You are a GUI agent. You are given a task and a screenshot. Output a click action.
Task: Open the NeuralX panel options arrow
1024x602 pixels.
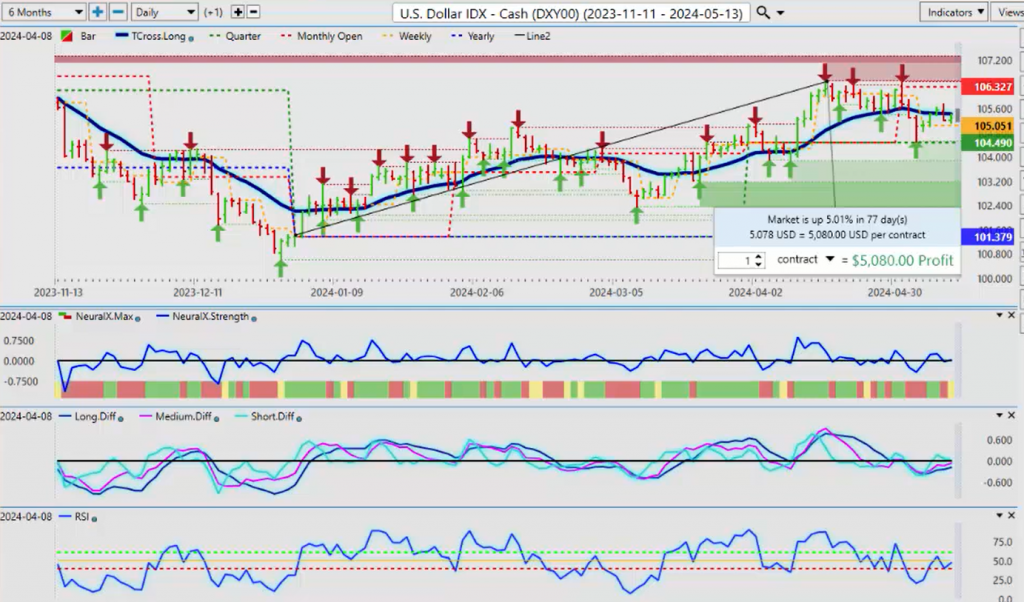pos(998,315)
